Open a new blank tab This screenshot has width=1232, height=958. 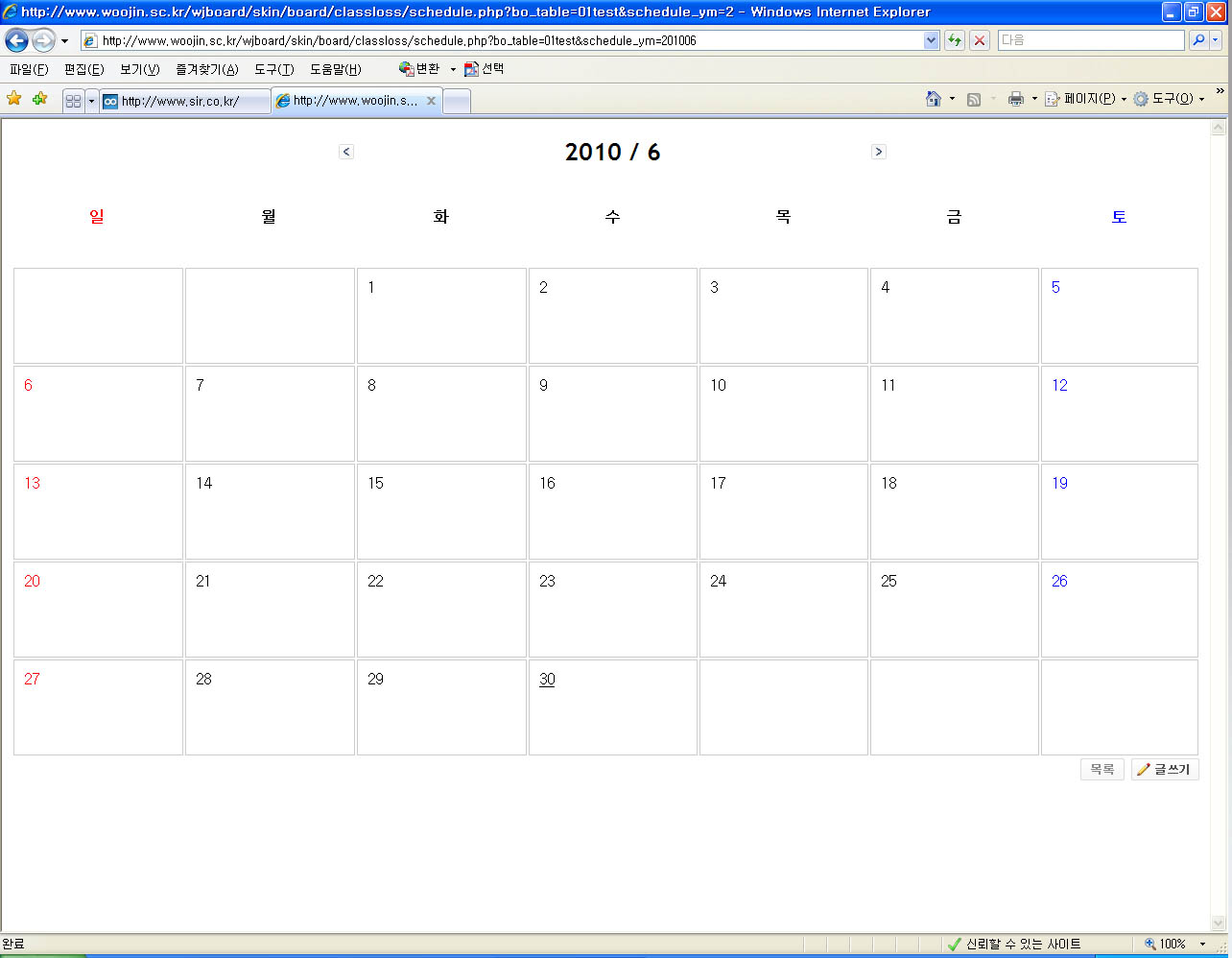click(457, 102)
